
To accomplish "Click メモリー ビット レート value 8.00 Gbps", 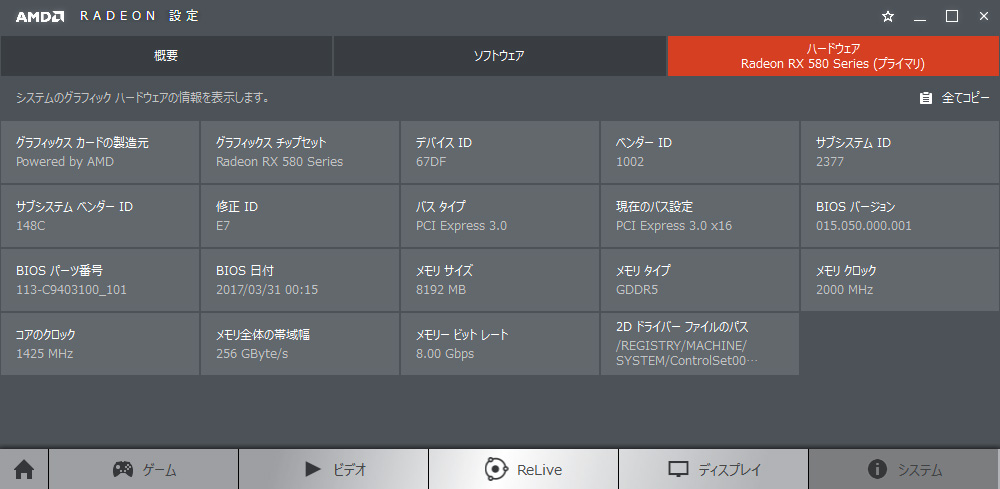I will (445, 353).
